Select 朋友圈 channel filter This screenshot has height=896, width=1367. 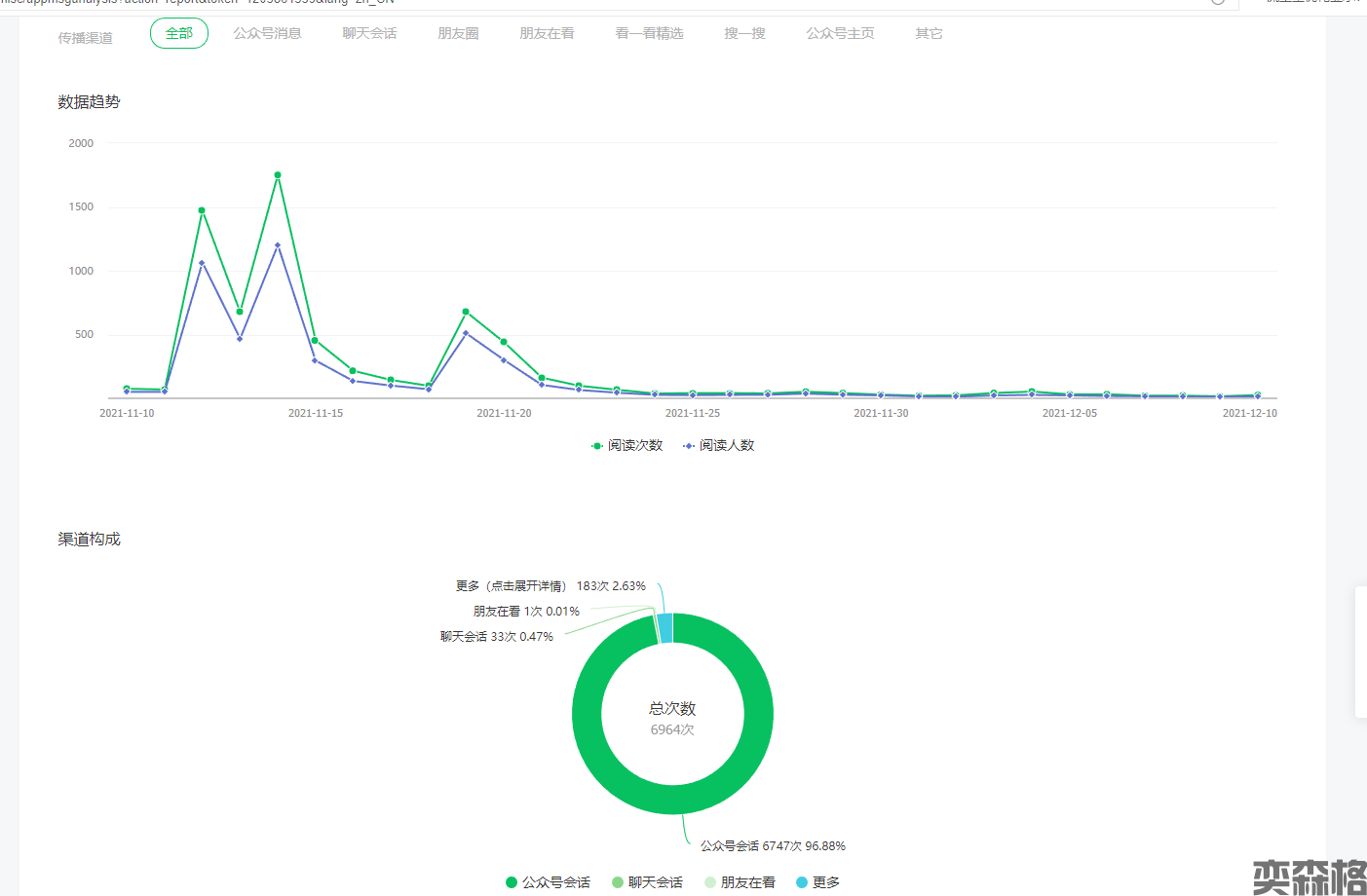click(x=458, y=33)
